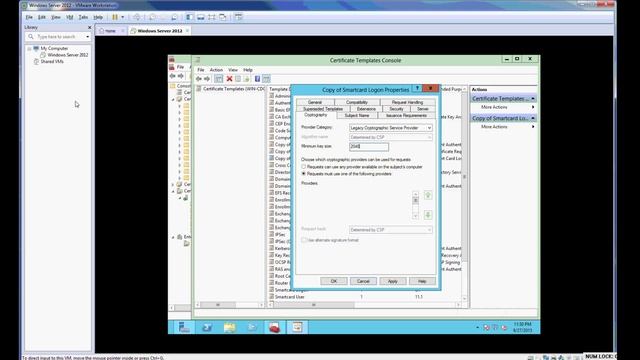Image resolution: width=640 pixels, height=360 pixels.
Task: Open VMware Help menu
Action: pos(98,17)
